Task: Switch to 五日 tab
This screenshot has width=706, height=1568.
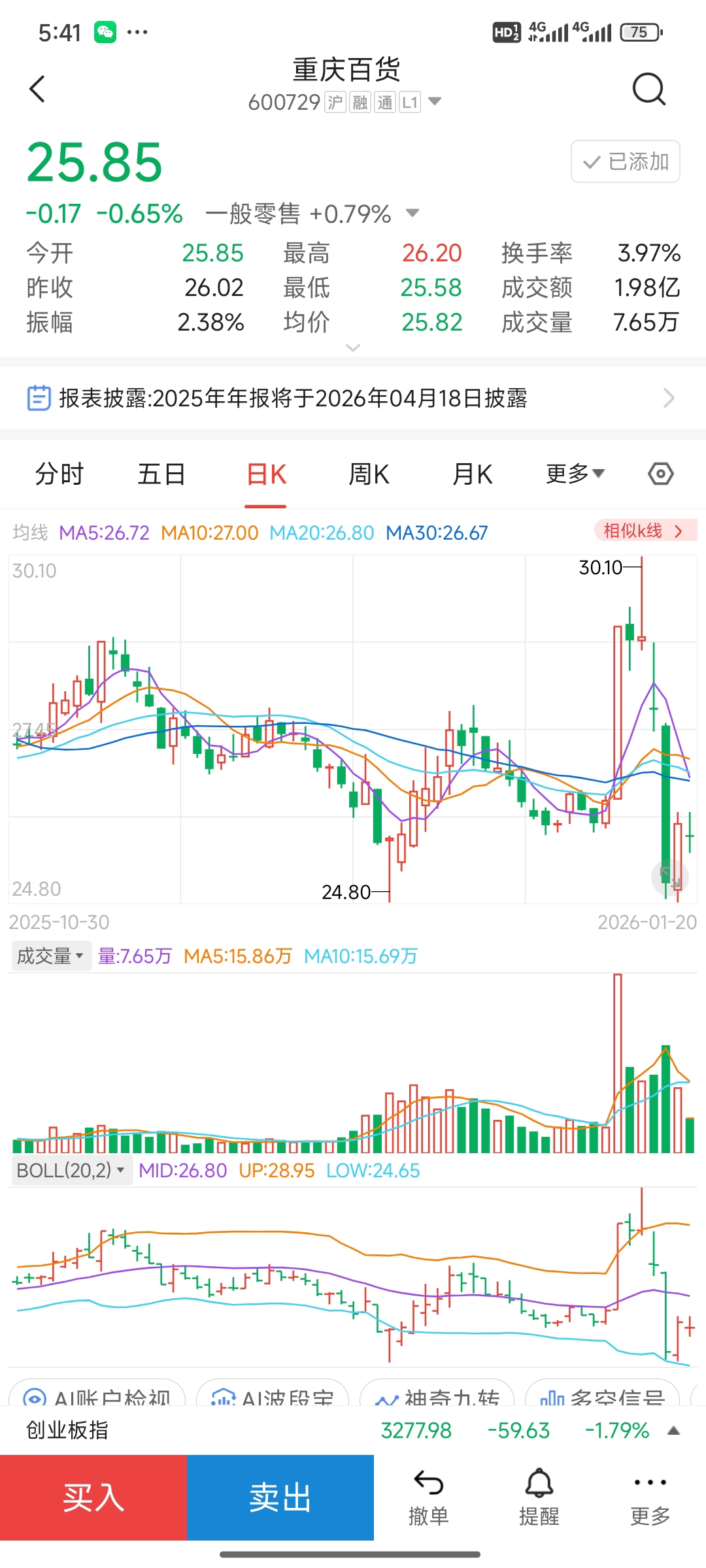Action: 161,474
